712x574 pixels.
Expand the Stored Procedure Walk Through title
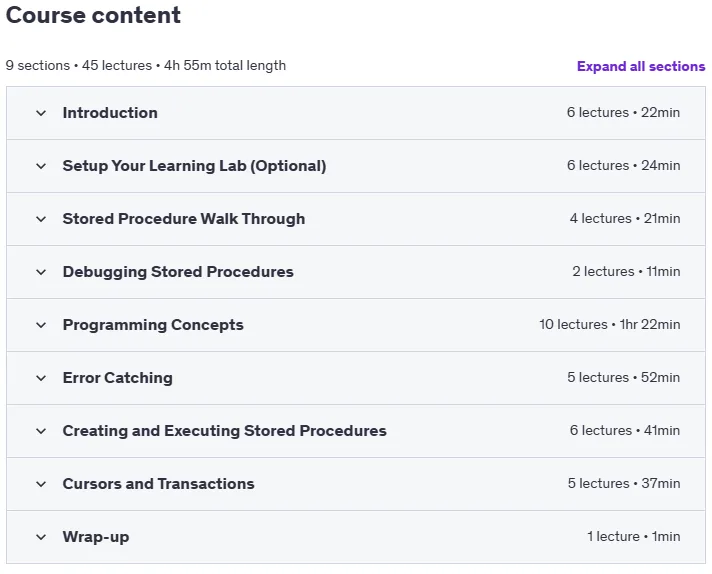(x=184, y=219)
